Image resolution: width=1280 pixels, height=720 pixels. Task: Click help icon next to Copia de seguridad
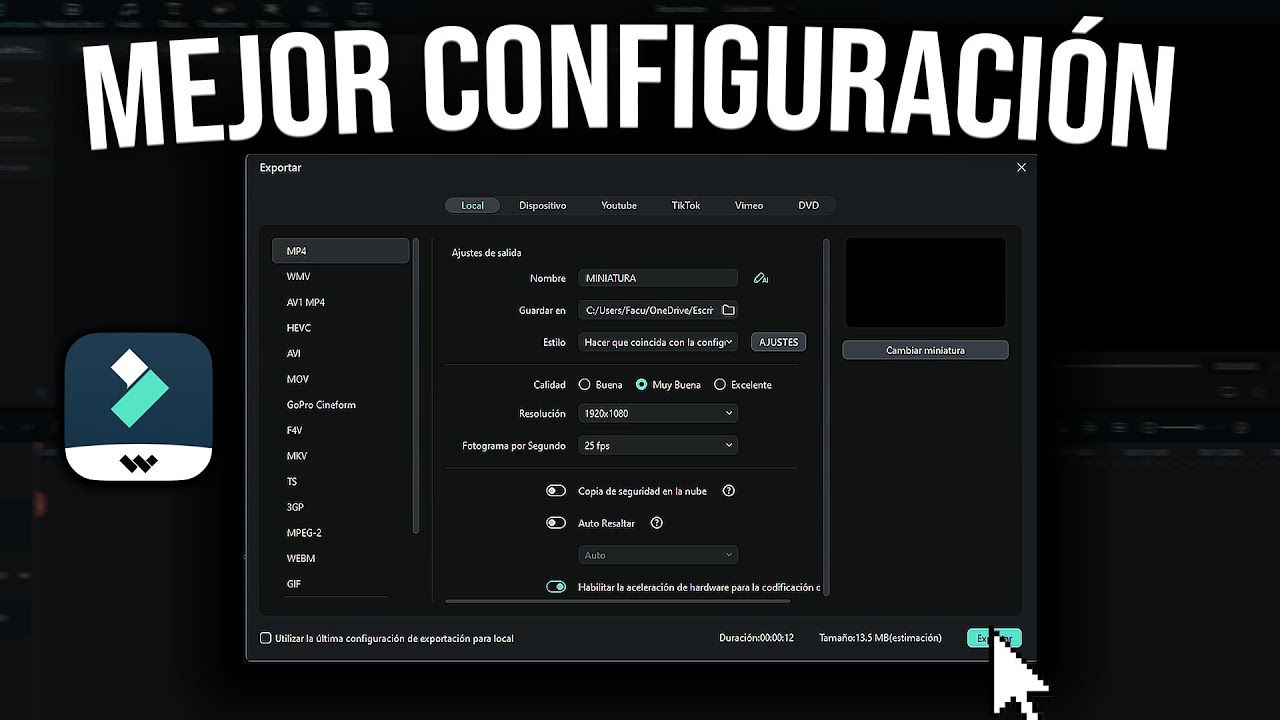(x=729, y=491)
